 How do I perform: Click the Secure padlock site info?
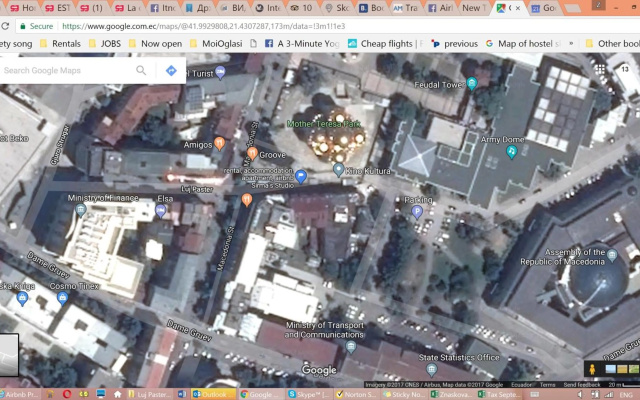[37, 26]
